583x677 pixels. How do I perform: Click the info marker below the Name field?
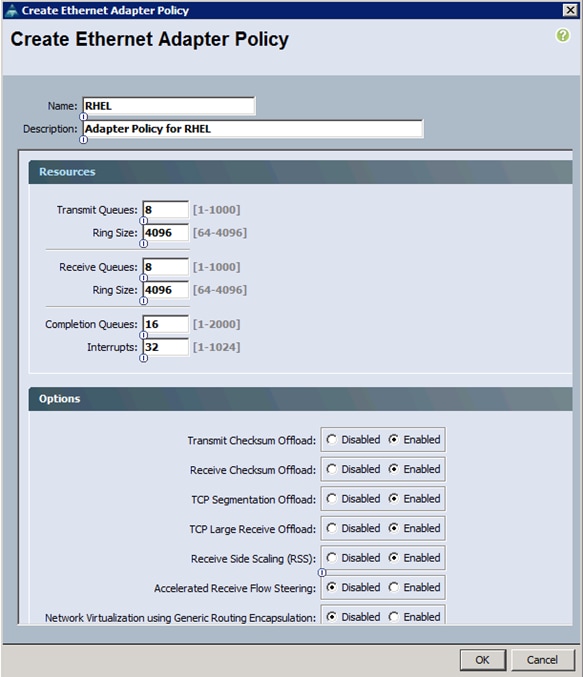point(83,117)
